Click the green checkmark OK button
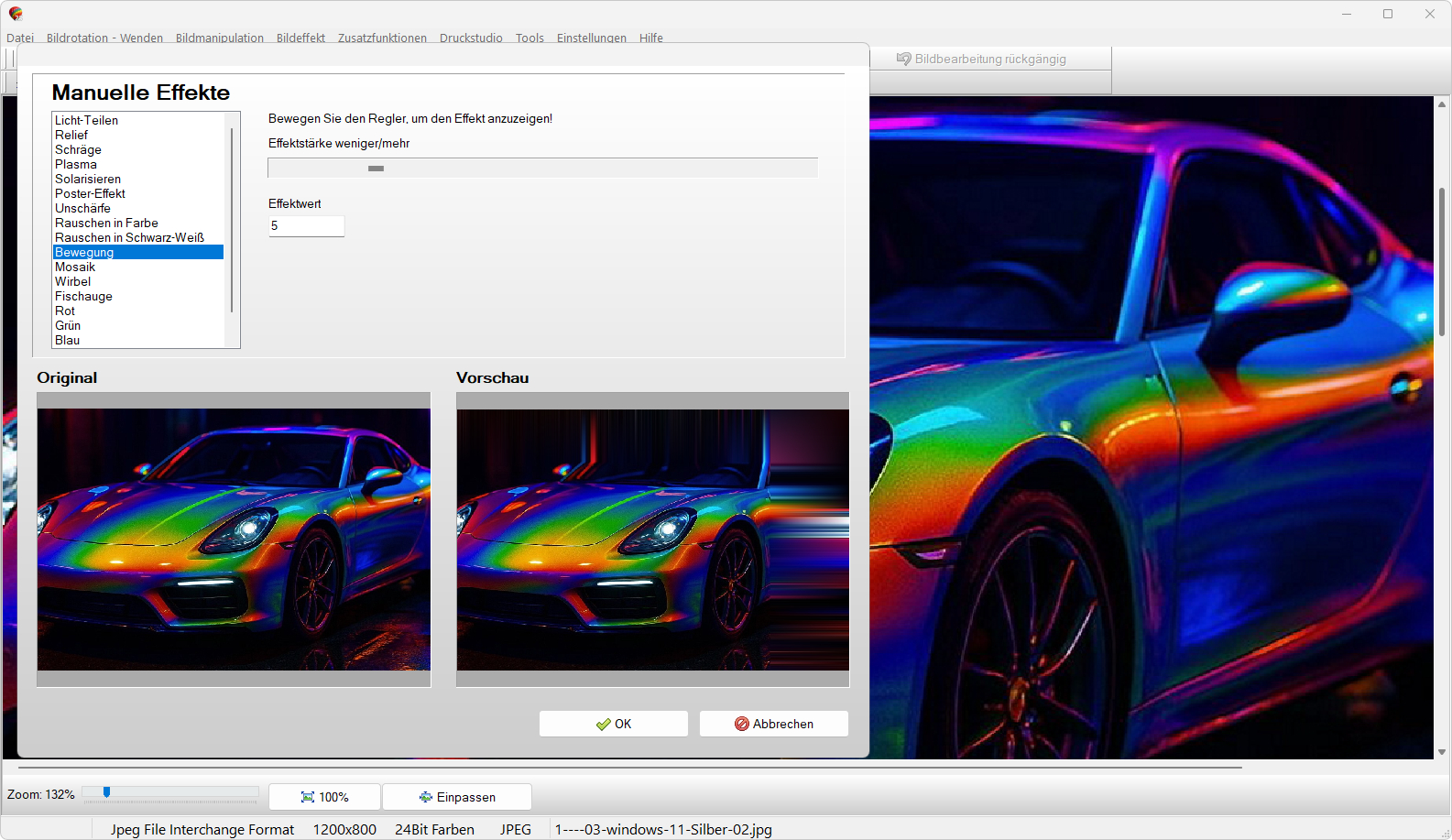The width and height of the screenshot is (1452, 840). [613, 724]
